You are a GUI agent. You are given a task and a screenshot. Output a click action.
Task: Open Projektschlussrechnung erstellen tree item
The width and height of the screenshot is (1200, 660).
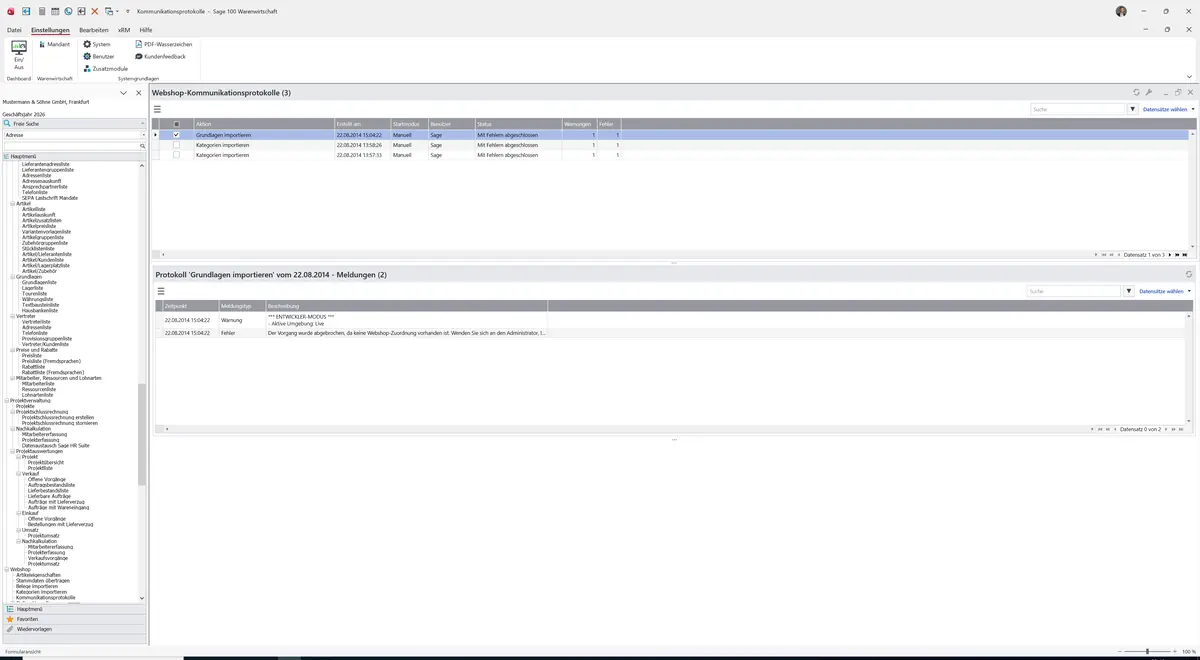(58, 417)
